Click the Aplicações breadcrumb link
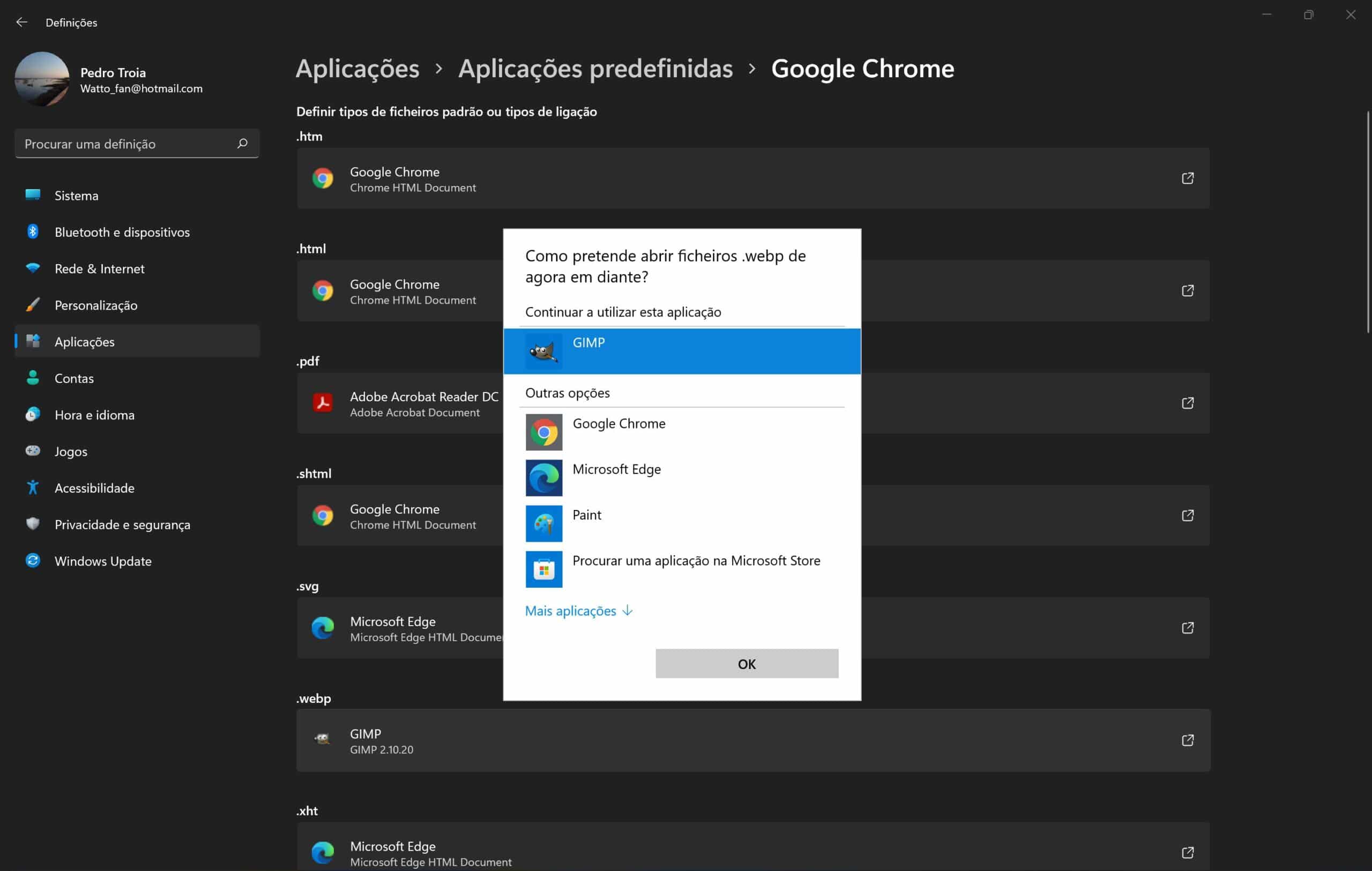The height and width of the screenshot is (871, 1372). tap(357, 69)
